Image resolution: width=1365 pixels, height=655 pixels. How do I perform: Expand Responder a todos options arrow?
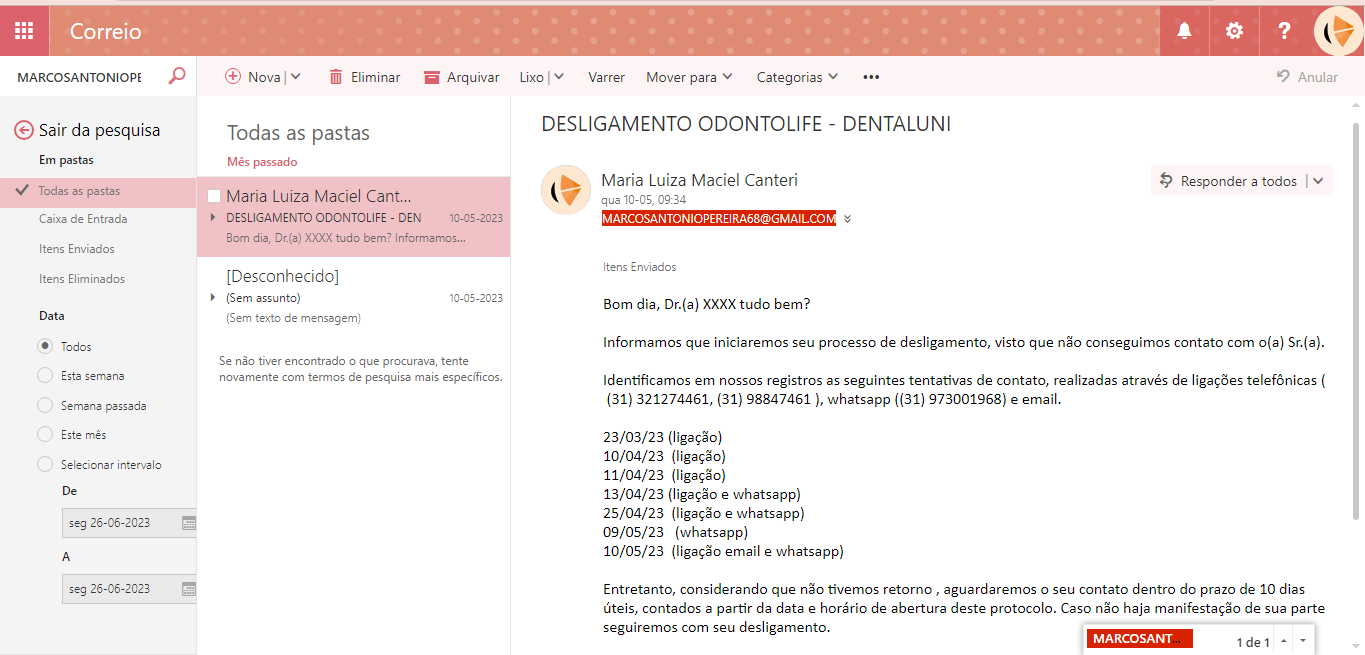coord(1318,181)
